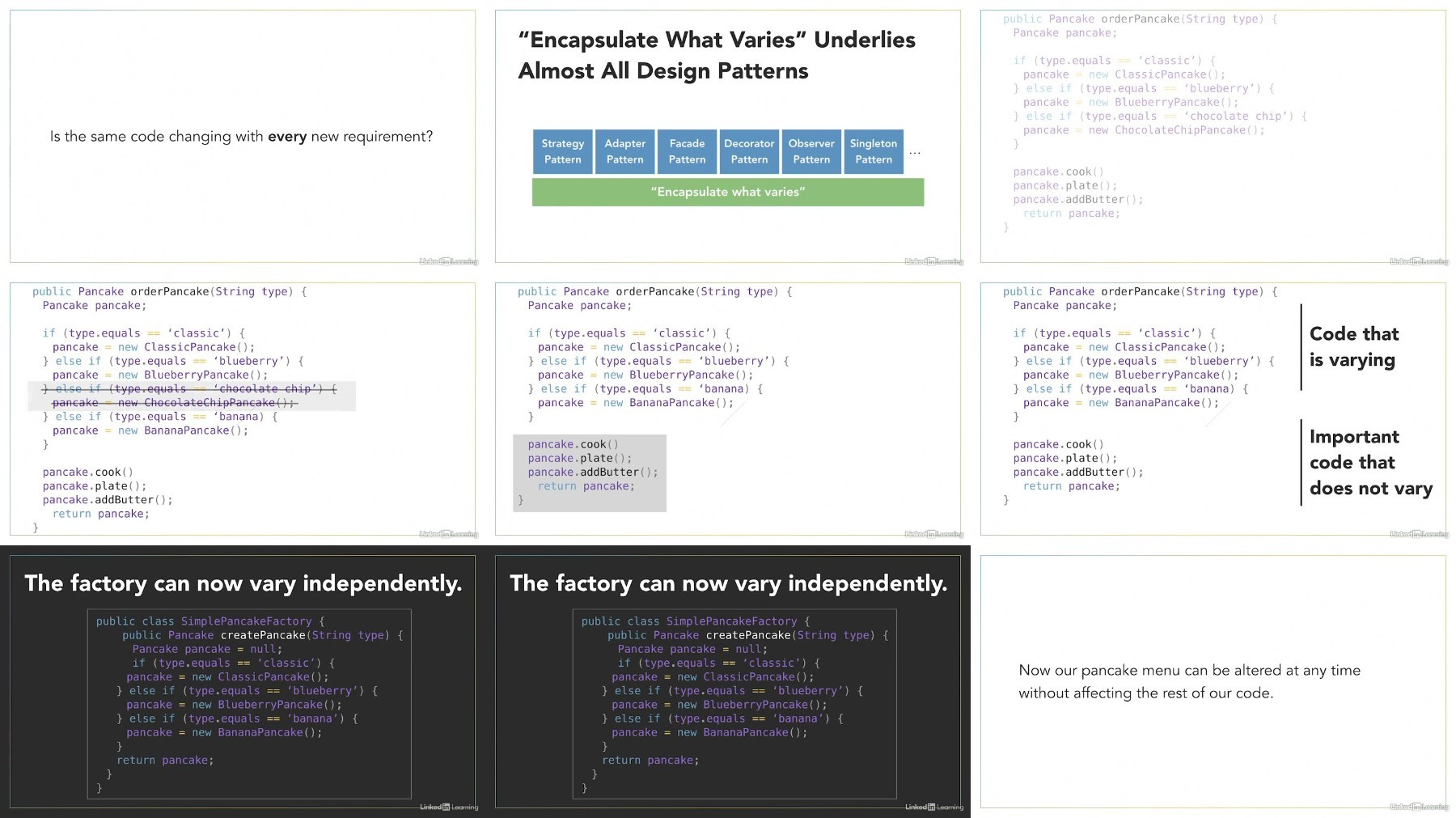The image size is (1456, 818).
Task: Click the ellipsis after the Singleton Pattern box
Action: [x=915, y=153]
